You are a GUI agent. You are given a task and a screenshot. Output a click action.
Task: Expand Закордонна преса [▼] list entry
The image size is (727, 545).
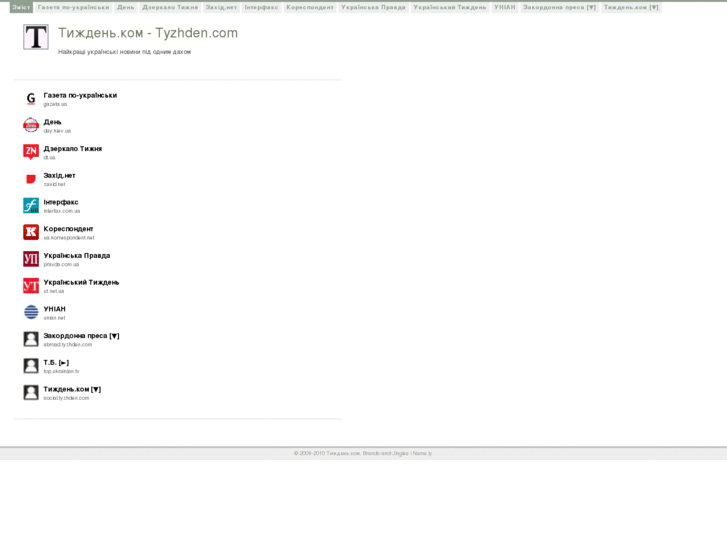click(x=82, y=336)
